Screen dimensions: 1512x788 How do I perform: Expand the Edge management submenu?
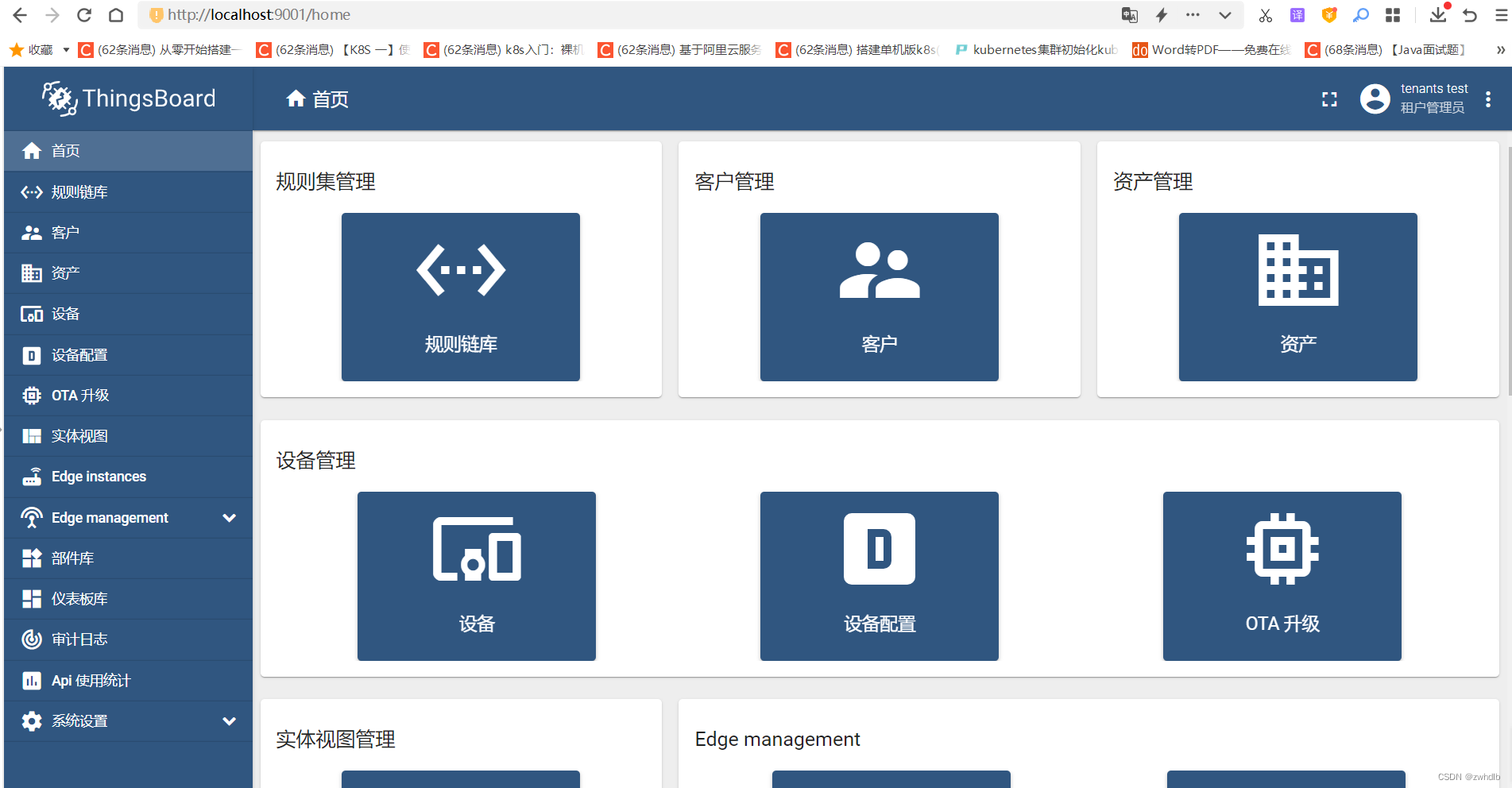tap(230, 517)
